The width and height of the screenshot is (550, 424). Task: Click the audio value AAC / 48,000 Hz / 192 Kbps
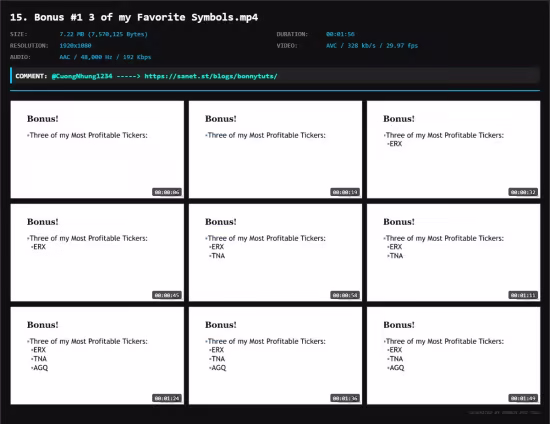[105, 57]
